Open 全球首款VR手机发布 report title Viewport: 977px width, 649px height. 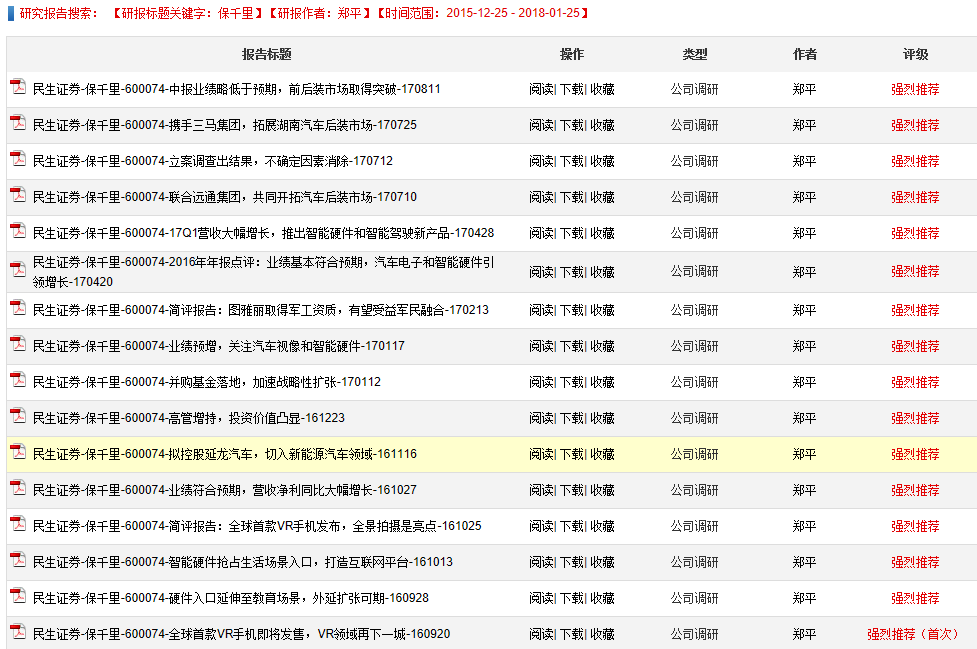coord(257,526)
